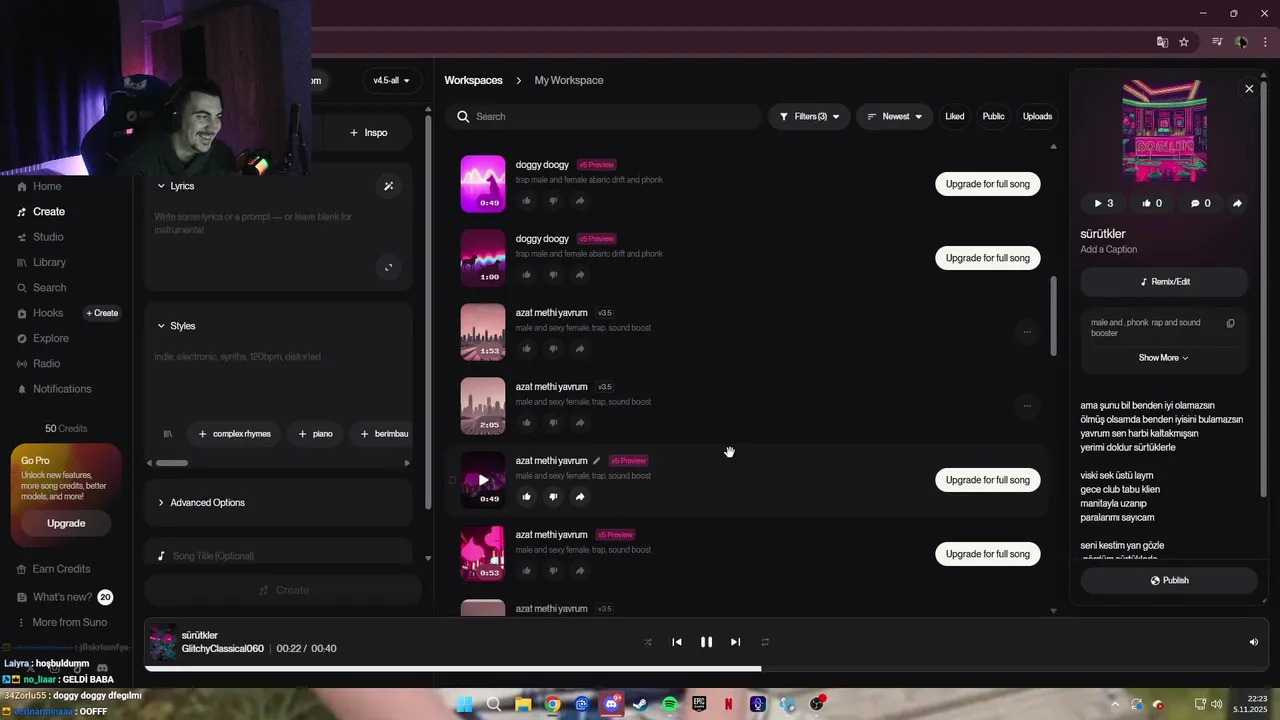The height and width of the screenshot is (720, 1280).
Task: Like the 1:53 azat methi yavrum song
Action: click(x=527, y=349)
